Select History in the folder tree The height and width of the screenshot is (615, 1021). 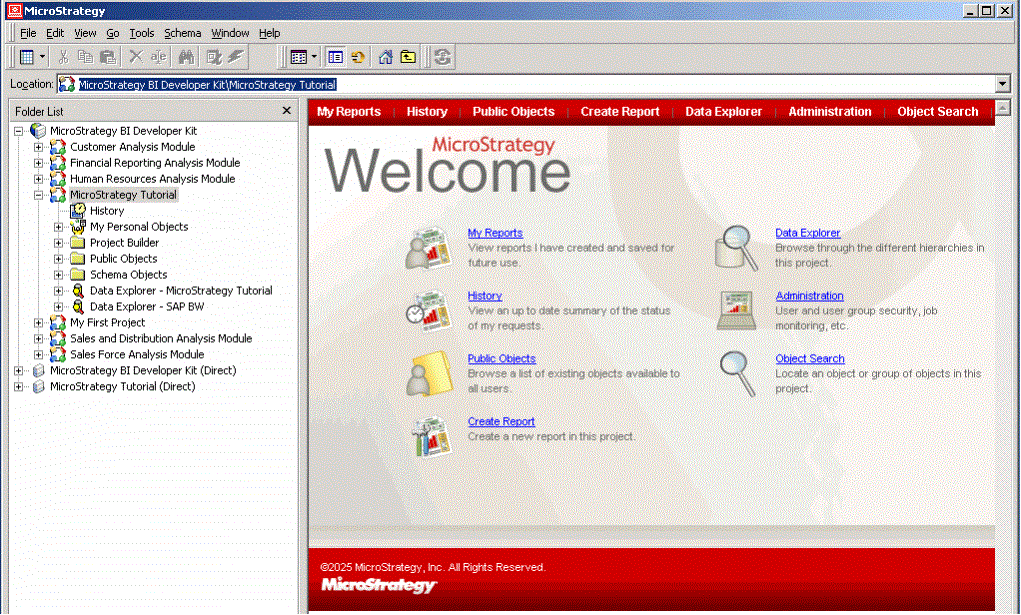[x=107, y=211]
